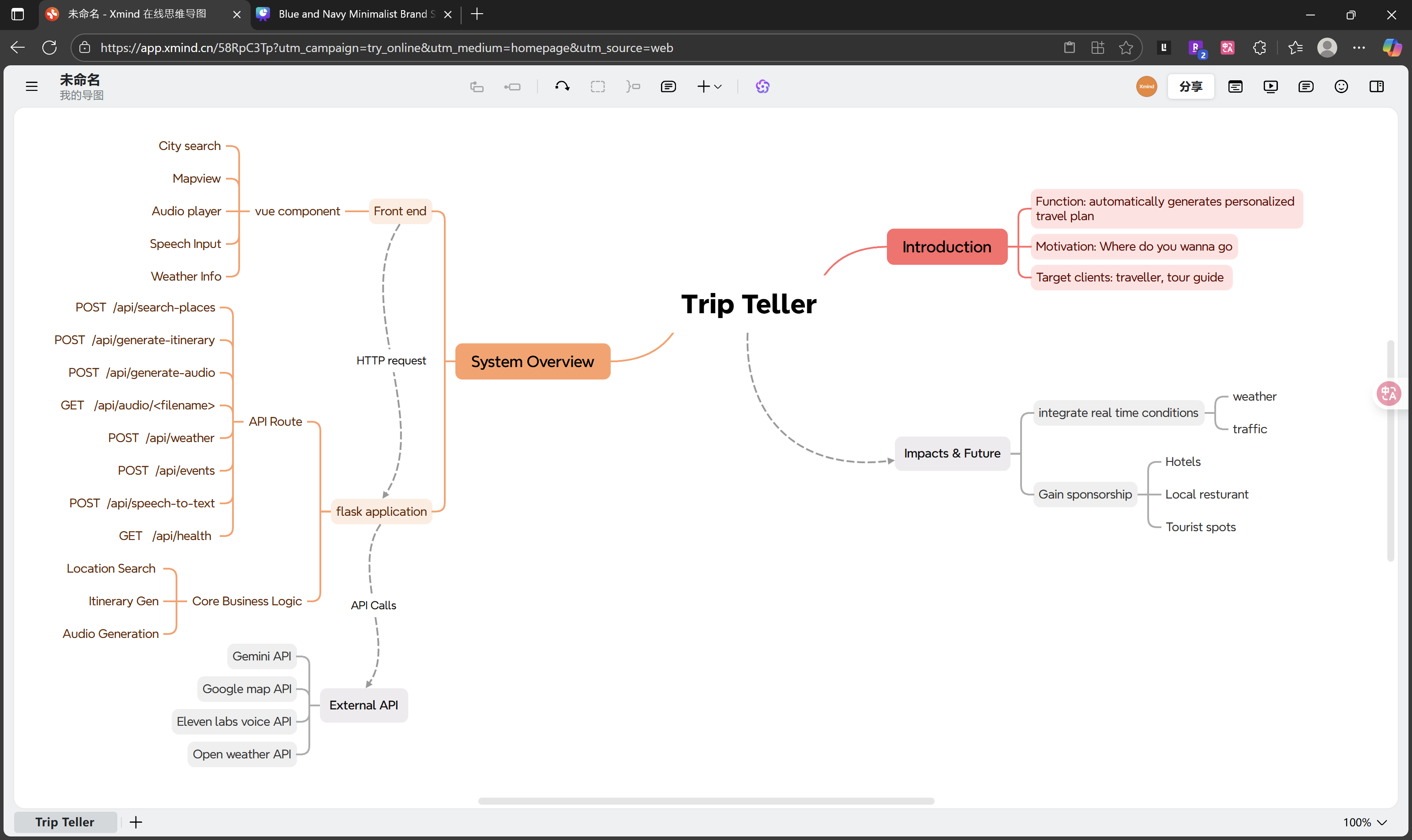Screen dimensions: 1412x840
Task: Open the AI copilot swirl icon
Action: pyautogui.click(x=762, y=86)
